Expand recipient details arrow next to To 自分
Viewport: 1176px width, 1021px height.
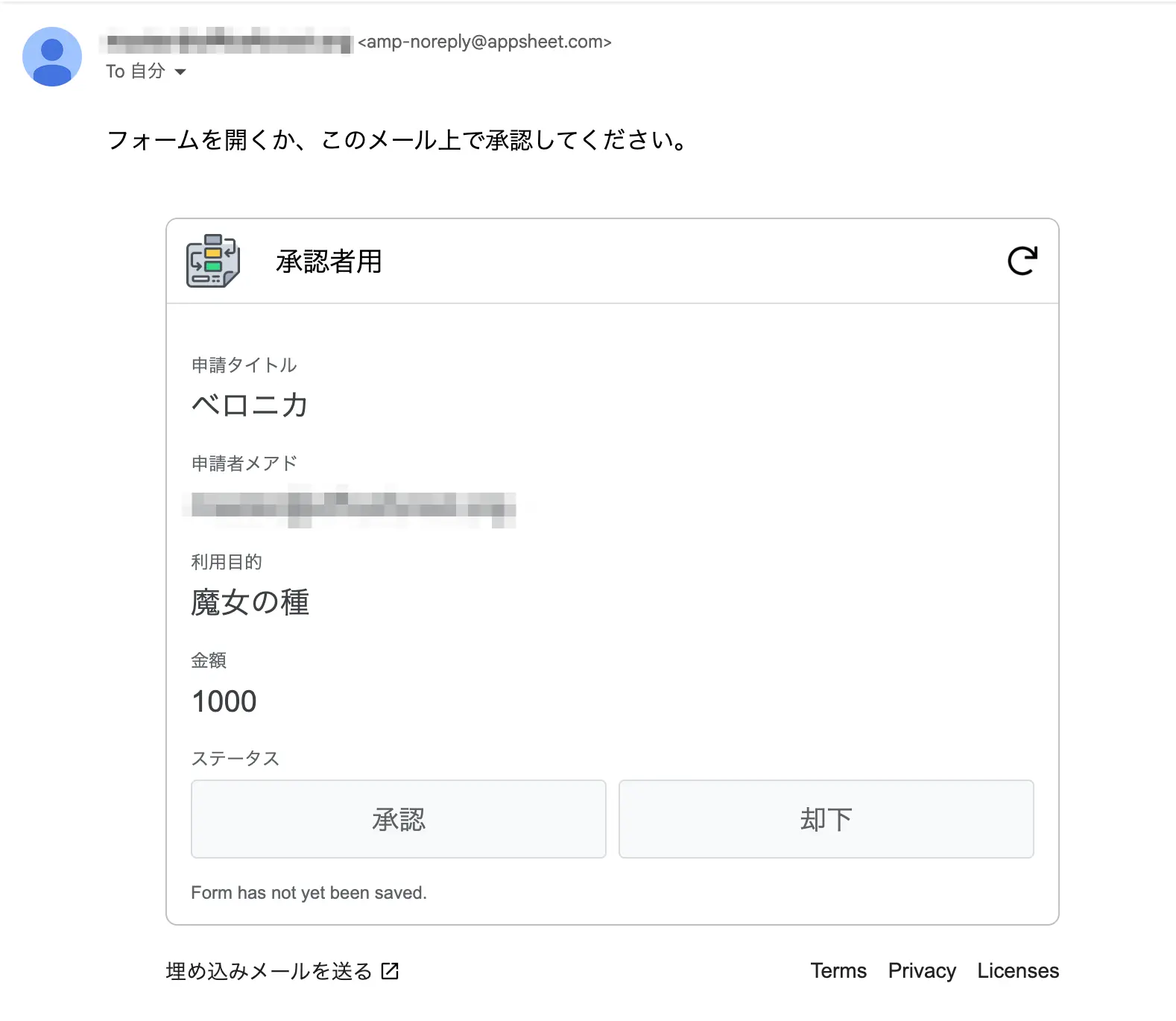(x=180, y=72)
